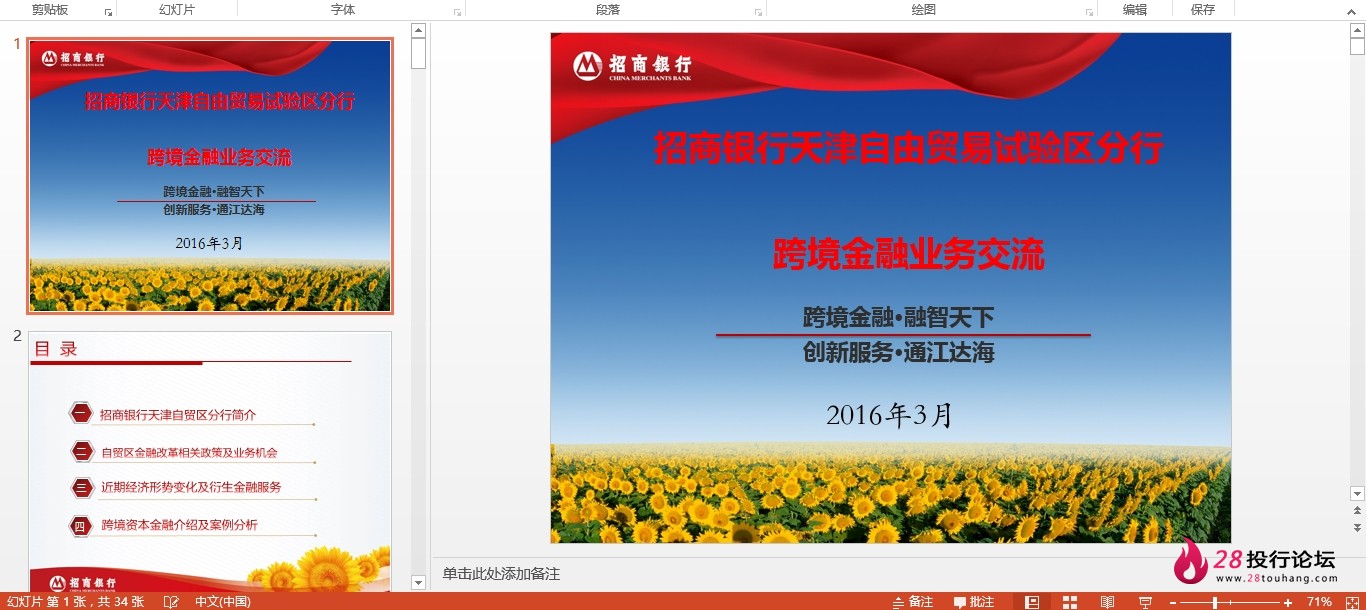Click the text 跨境金融•融智天下
Image resolution: width=1366 pixels, height=610 pixels.
coord(899,318)
